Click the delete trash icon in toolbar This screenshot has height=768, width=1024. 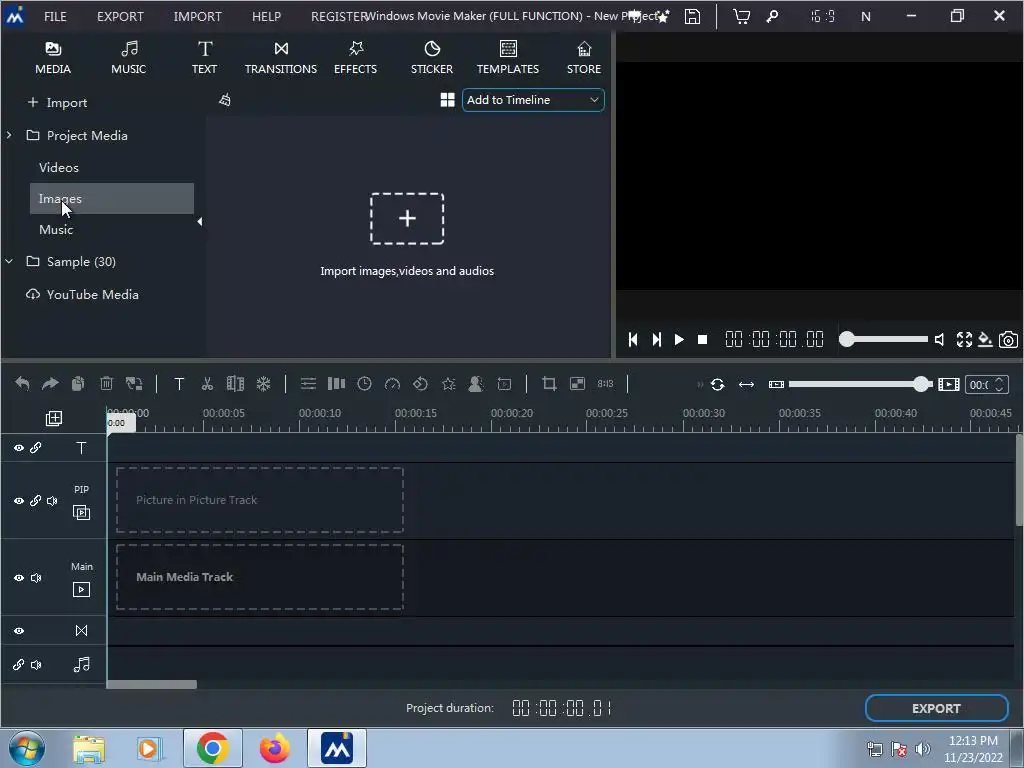106,384
